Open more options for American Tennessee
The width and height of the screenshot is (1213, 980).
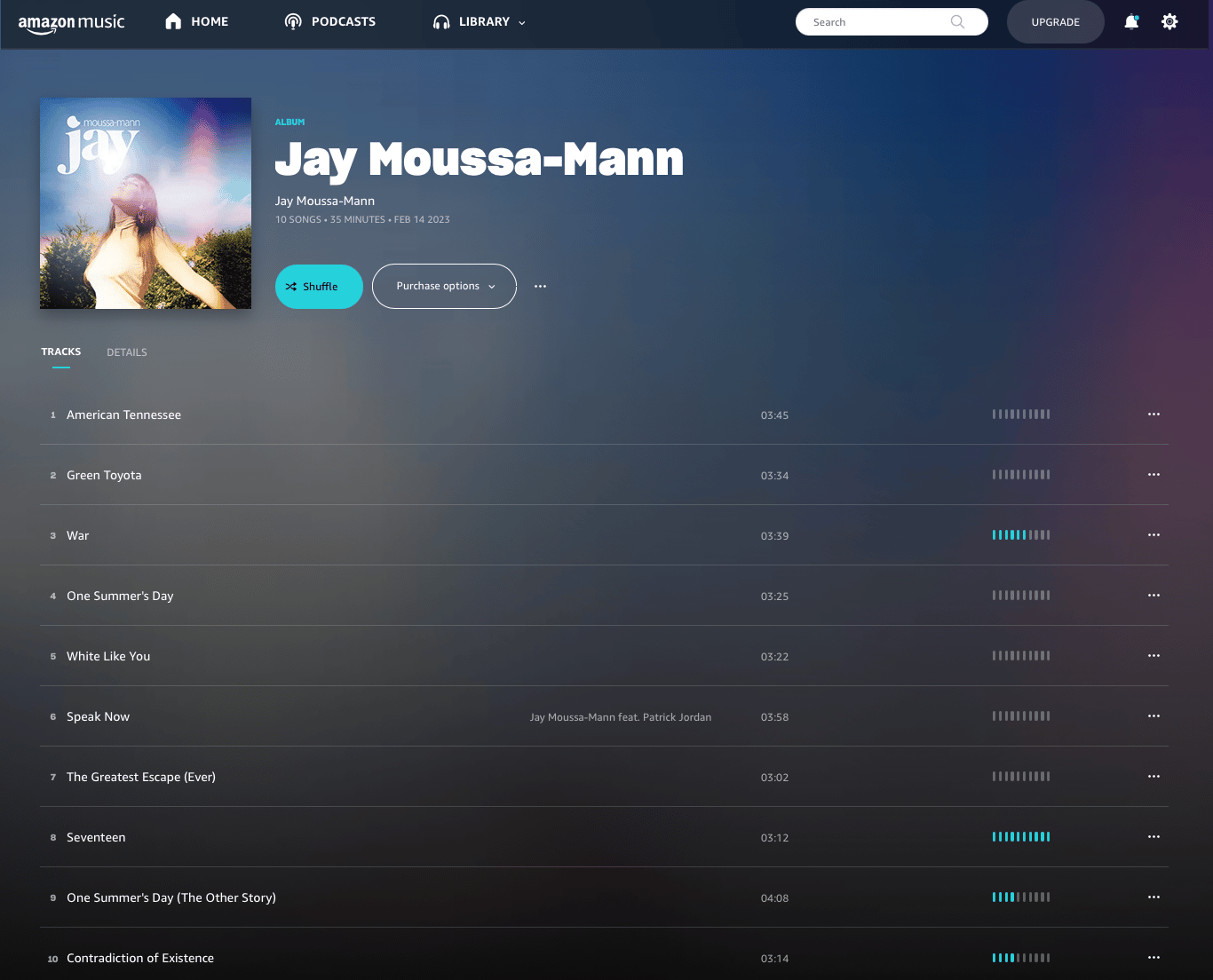pos(1154,415)
